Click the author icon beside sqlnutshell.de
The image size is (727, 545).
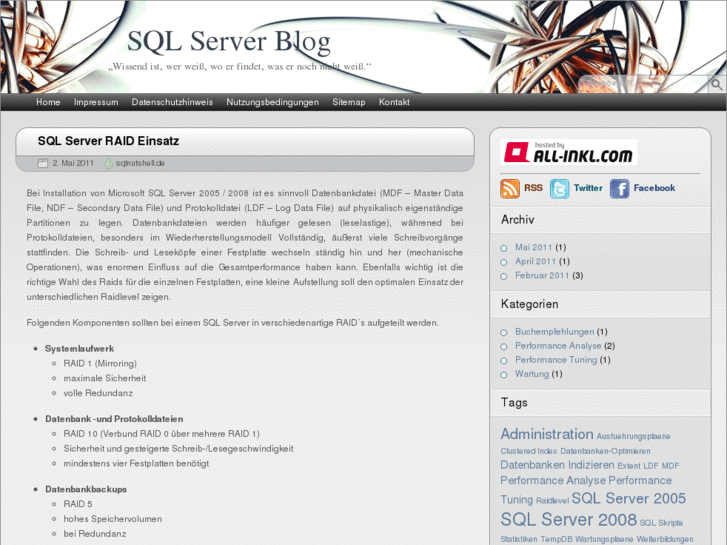(108, 163)
